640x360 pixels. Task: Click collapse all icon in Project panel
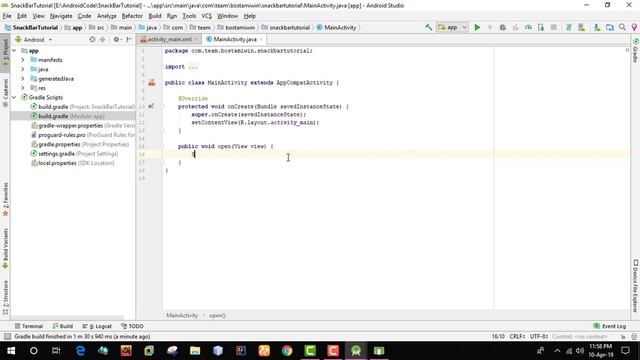click(x=102, y=40)
